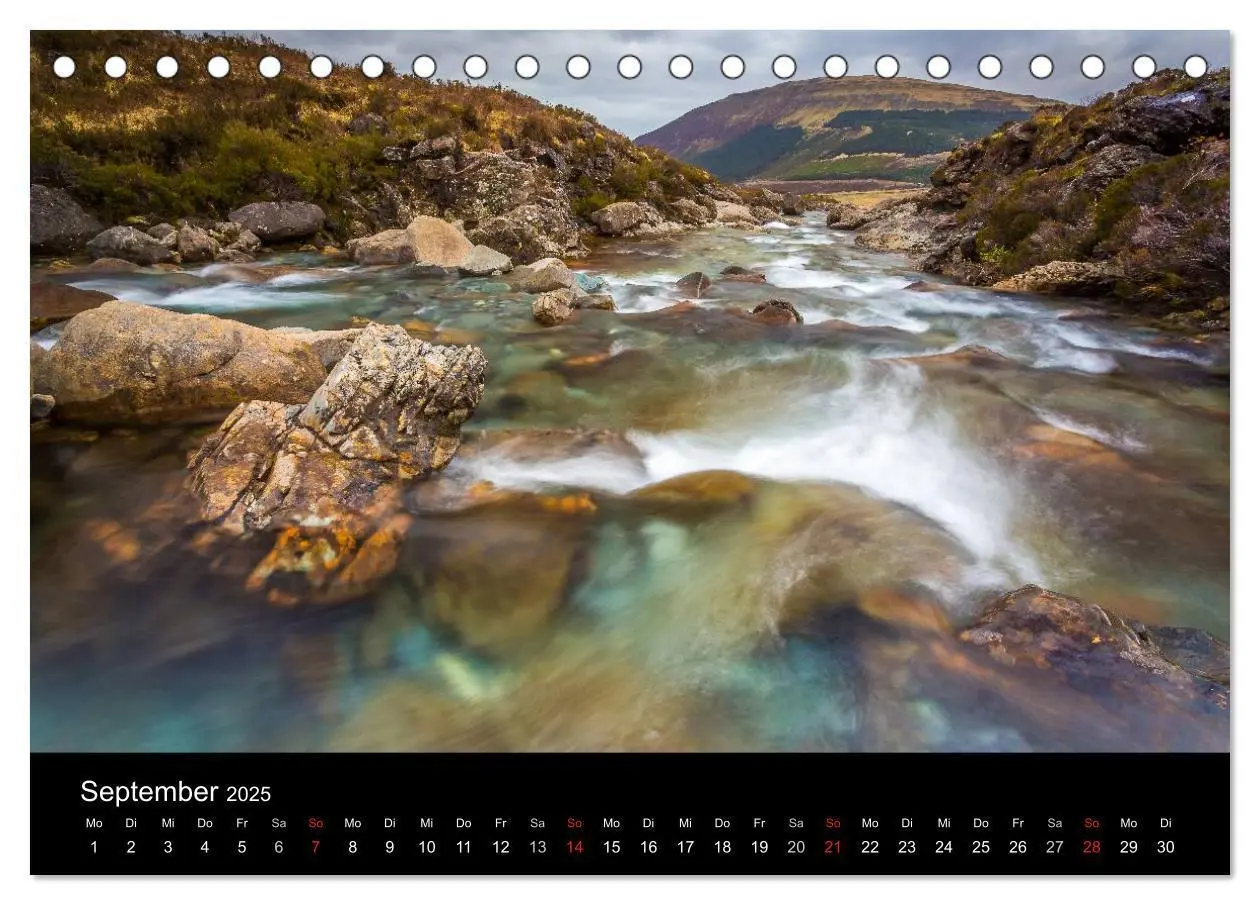This screenshot has height=905, width=1260.
Task: Choose date 19 in the calendar
Action: click(x=760, y=847)
